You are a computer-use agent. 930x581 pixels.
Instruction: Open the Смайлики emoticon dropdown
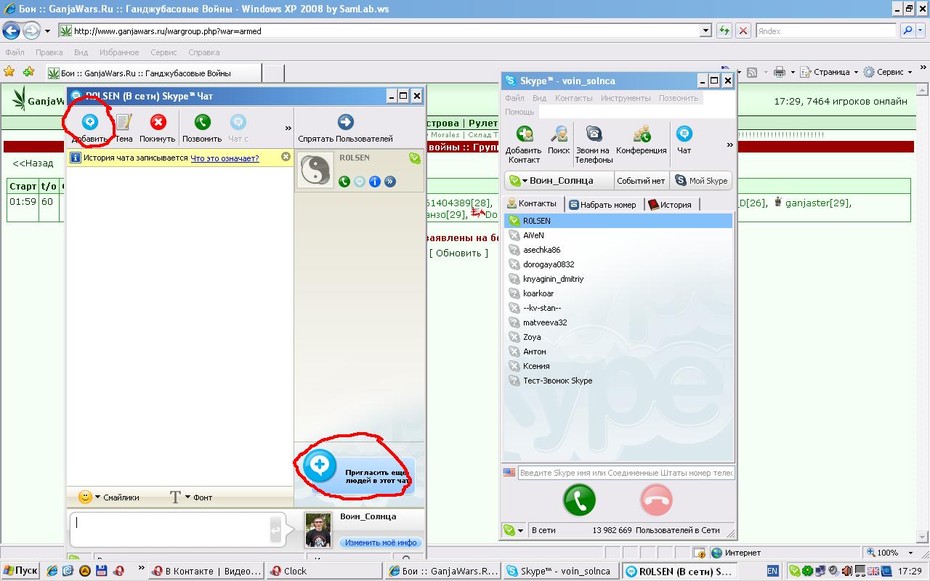click(x=109, y=497)
